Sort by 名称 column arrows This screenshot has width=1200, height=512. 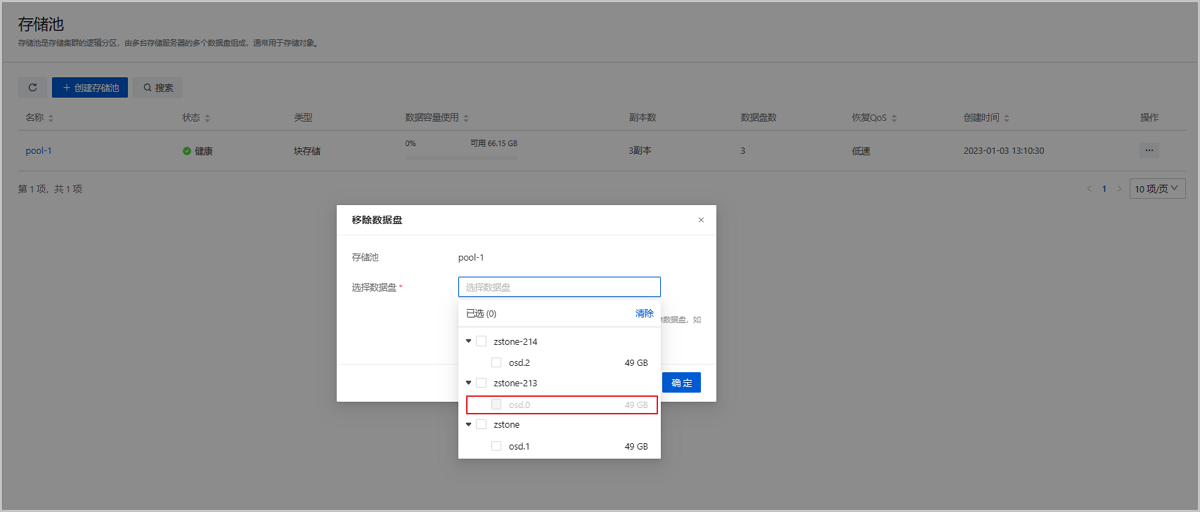(x=51, y=118)
